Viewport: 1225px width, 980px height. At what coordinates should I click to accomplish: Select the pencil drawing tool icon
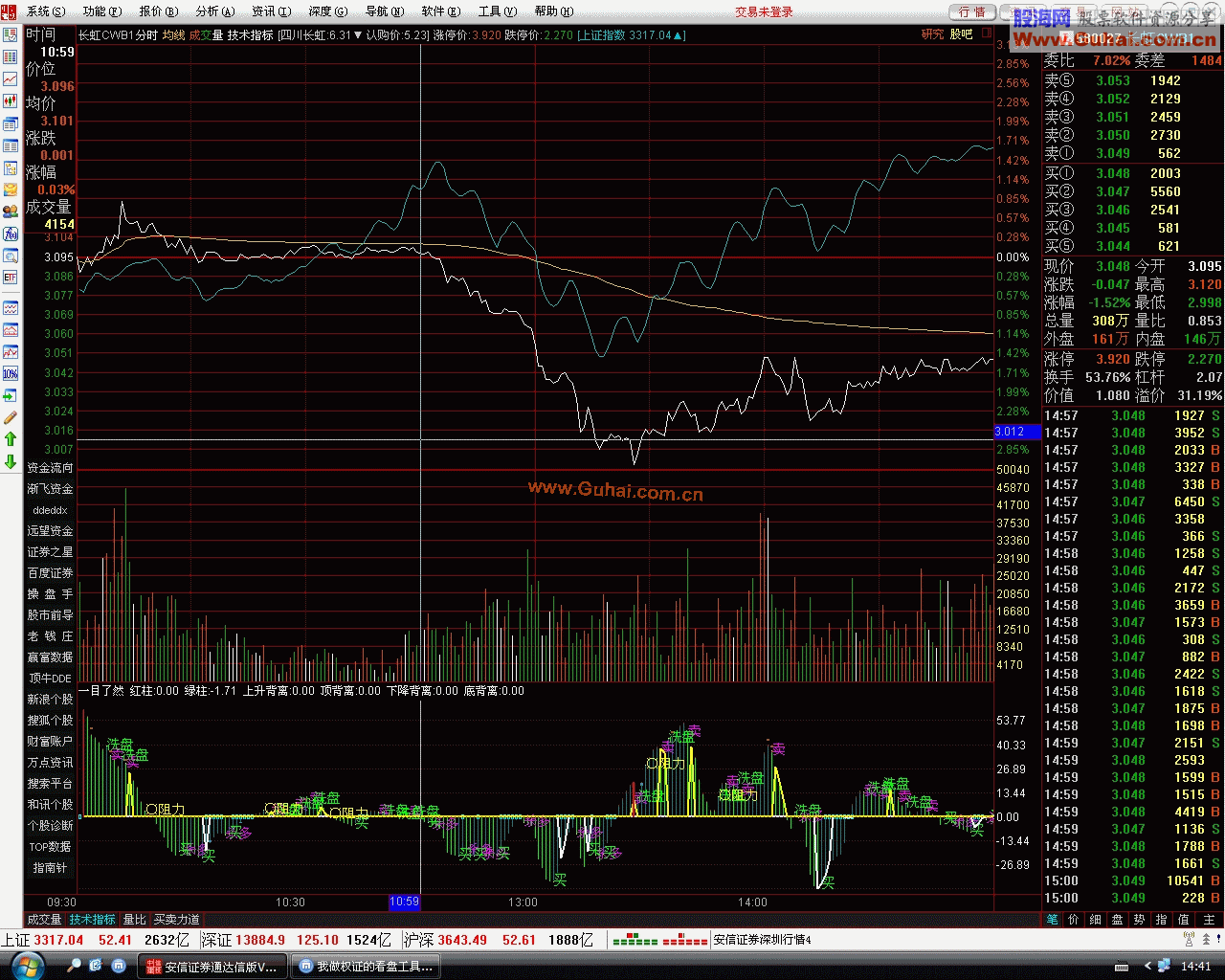[x=11, y=417]
